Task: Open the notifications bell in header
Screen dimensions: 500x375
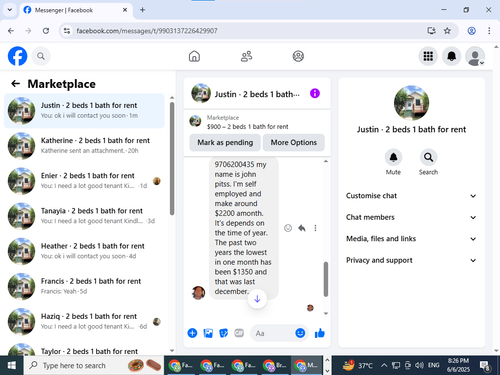Action: point(451,56)
